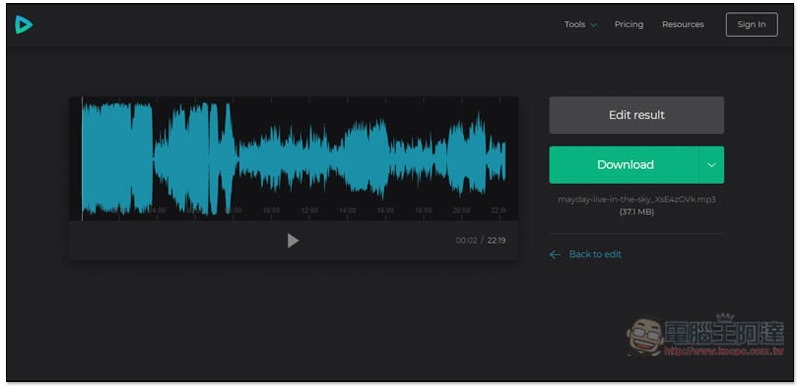Go to the Pricing page

click(x=629, y=24)
